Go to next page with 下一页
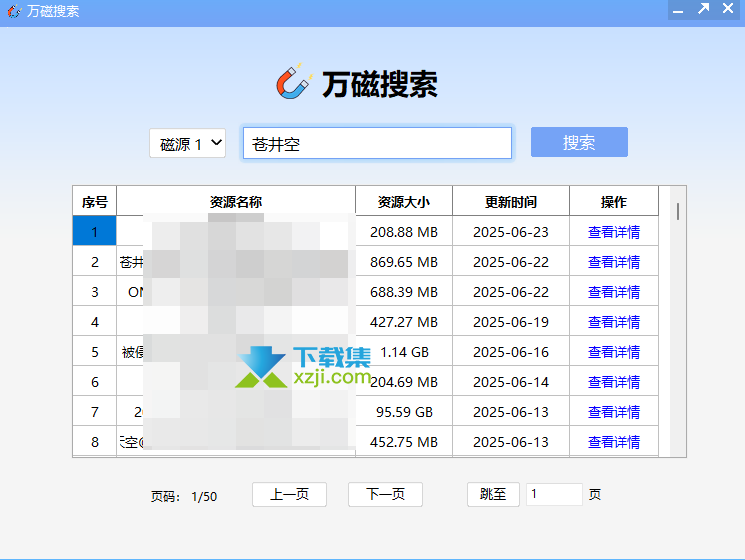The height and width of the screenshot is (560, 745). (385, 494)
